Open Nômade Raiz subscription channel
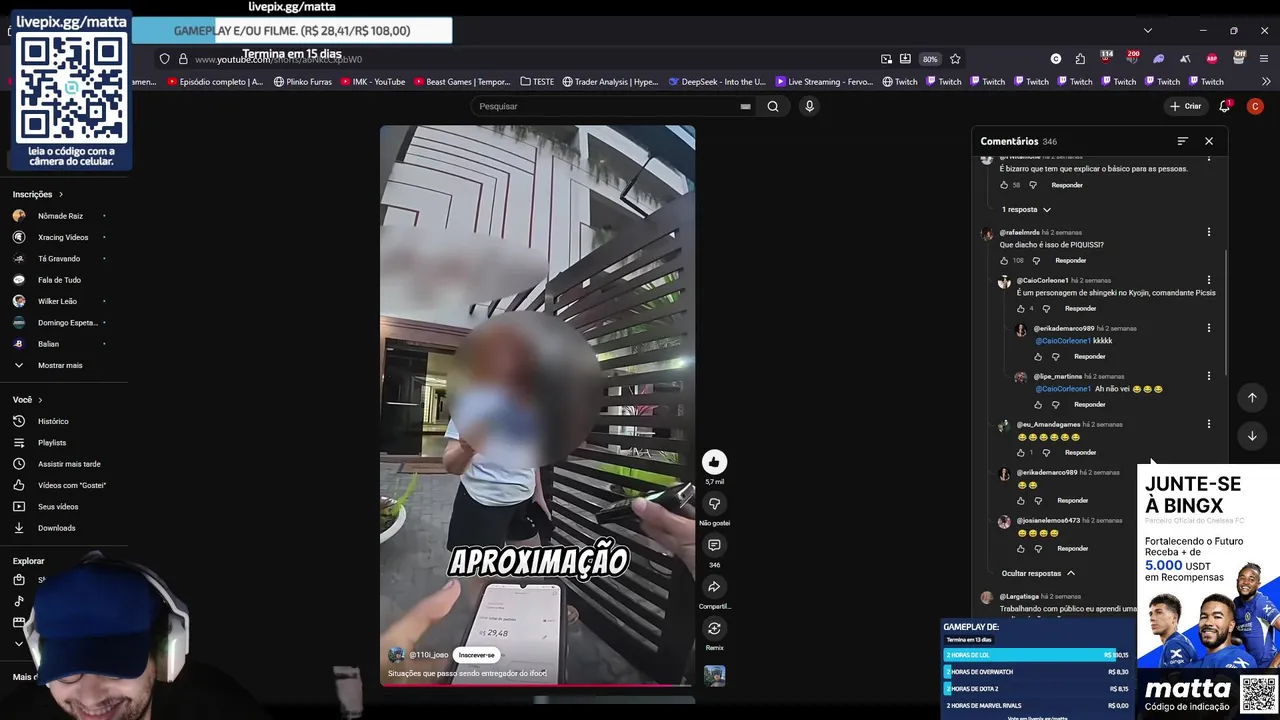This screenshot has width=1280, height=720. click(60, 216)
